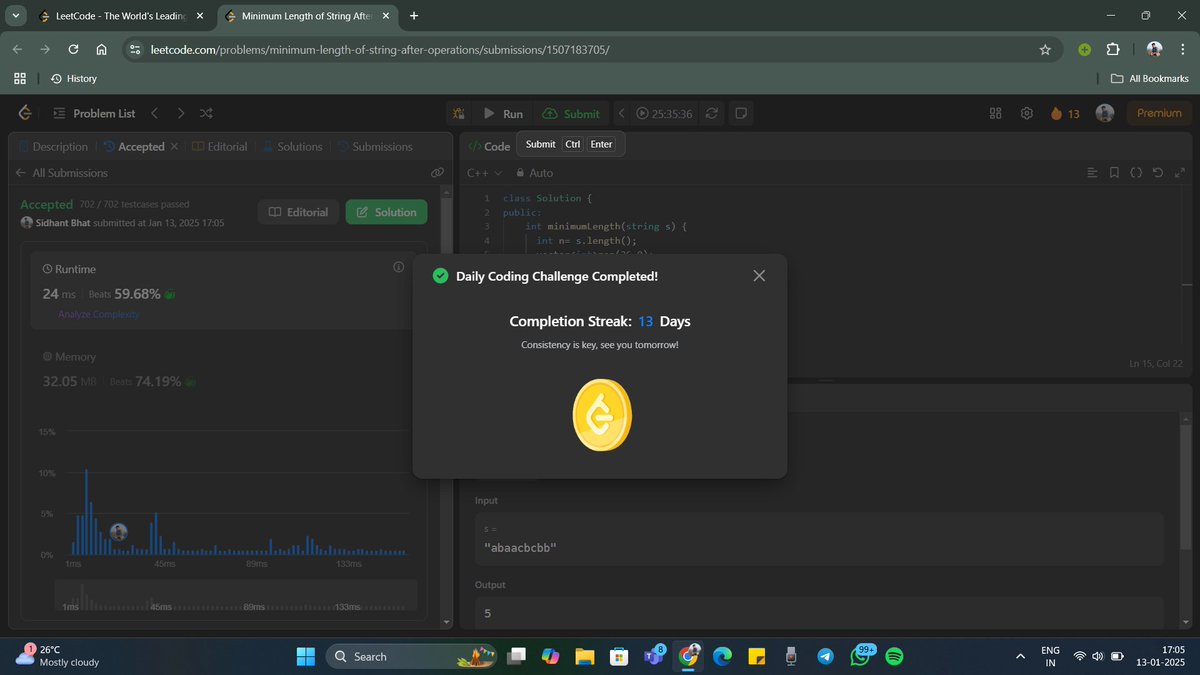The image size is (1200, 675).
Task: Click the runtime distribution mini range slider
Action: coord(235,596)
